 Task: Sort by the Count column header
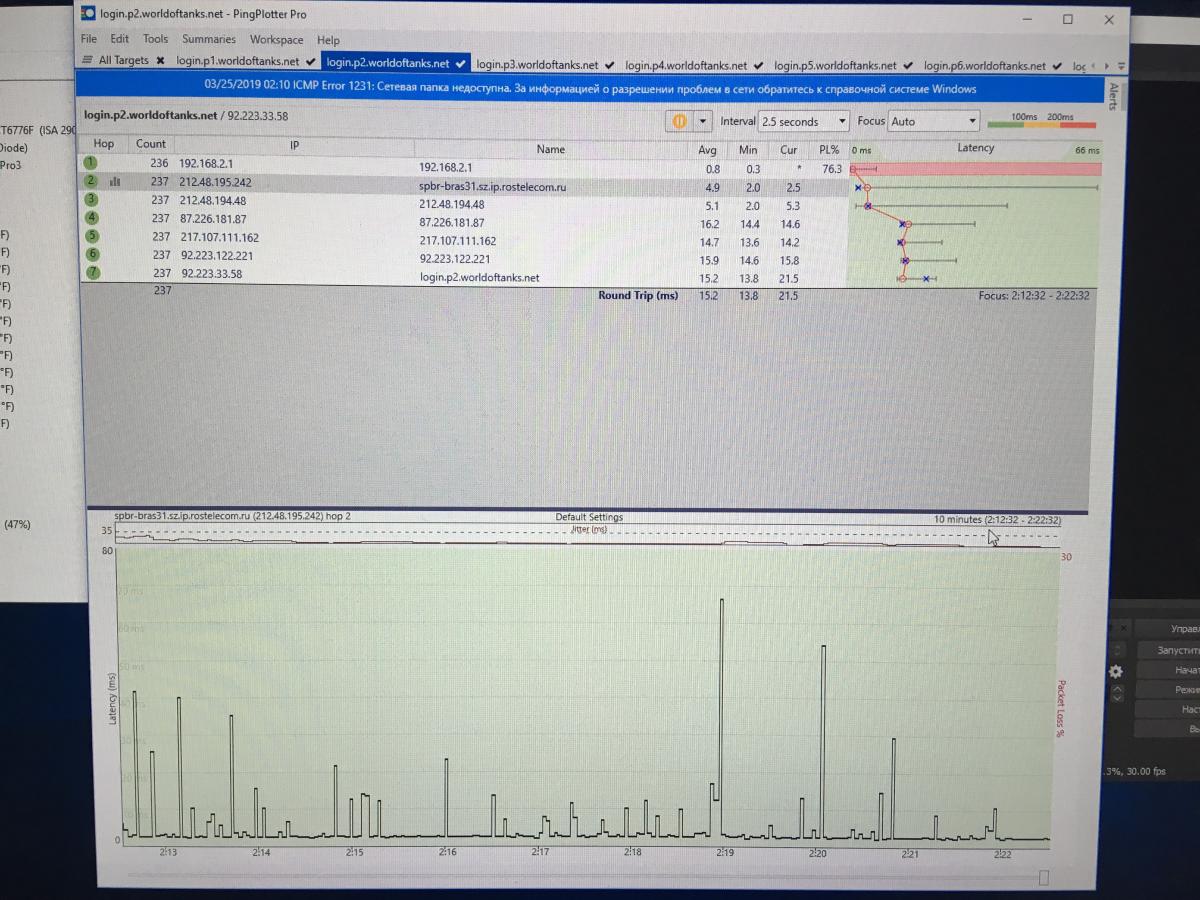coord(151,144)
